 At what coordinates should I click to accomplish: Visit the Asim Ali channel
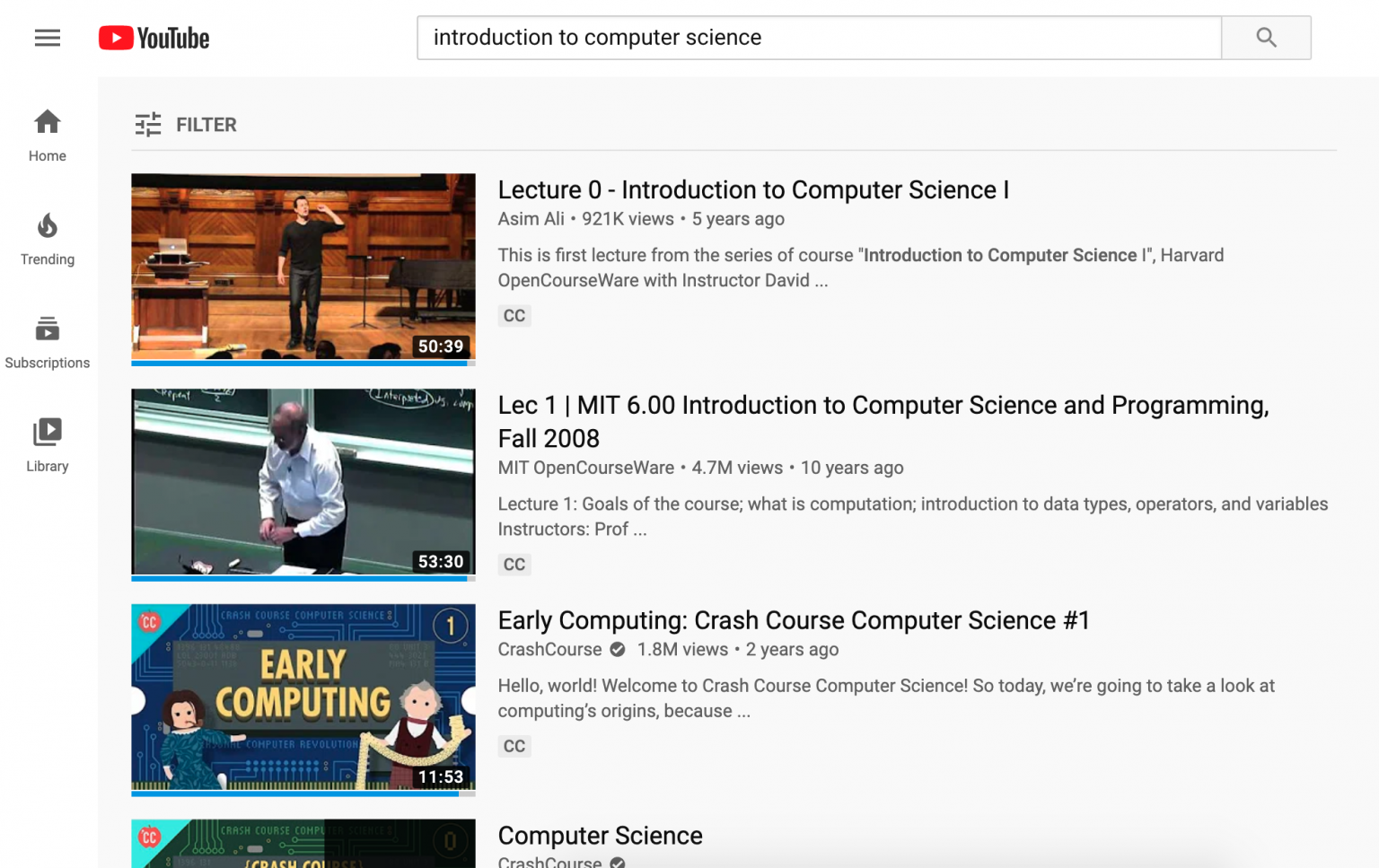531,219
